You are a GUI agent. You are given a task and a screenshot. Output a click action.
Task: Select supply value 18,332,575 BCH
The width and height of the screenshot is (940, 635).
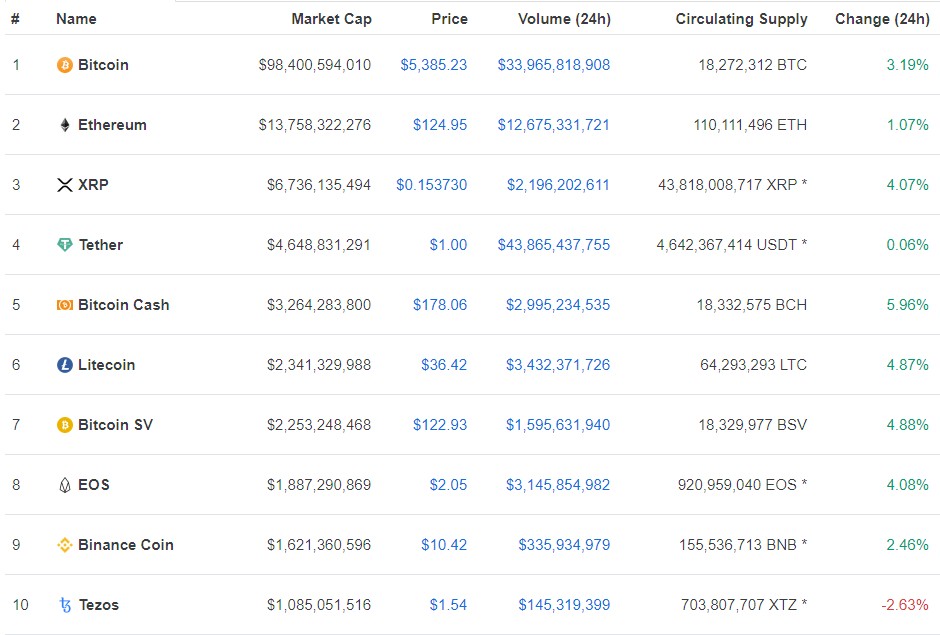pyautogui.click(x=752, y=305)
